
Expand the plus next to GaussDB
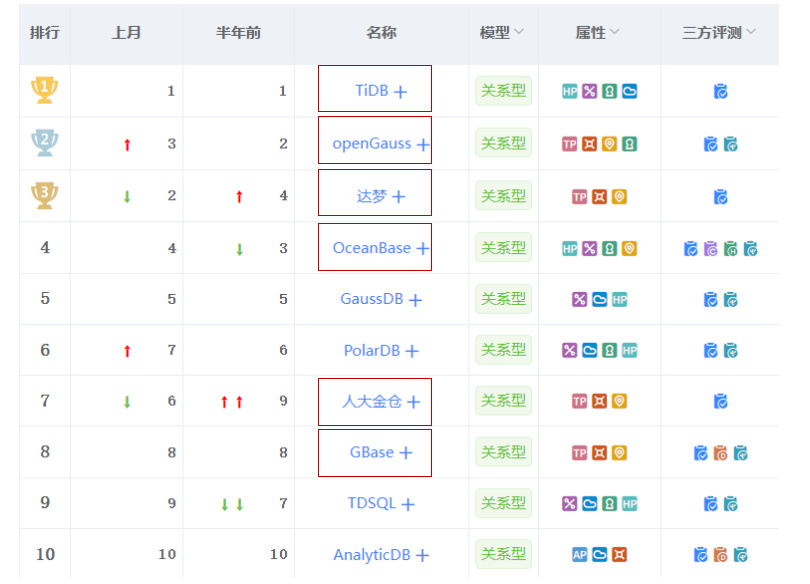[415, 300]
